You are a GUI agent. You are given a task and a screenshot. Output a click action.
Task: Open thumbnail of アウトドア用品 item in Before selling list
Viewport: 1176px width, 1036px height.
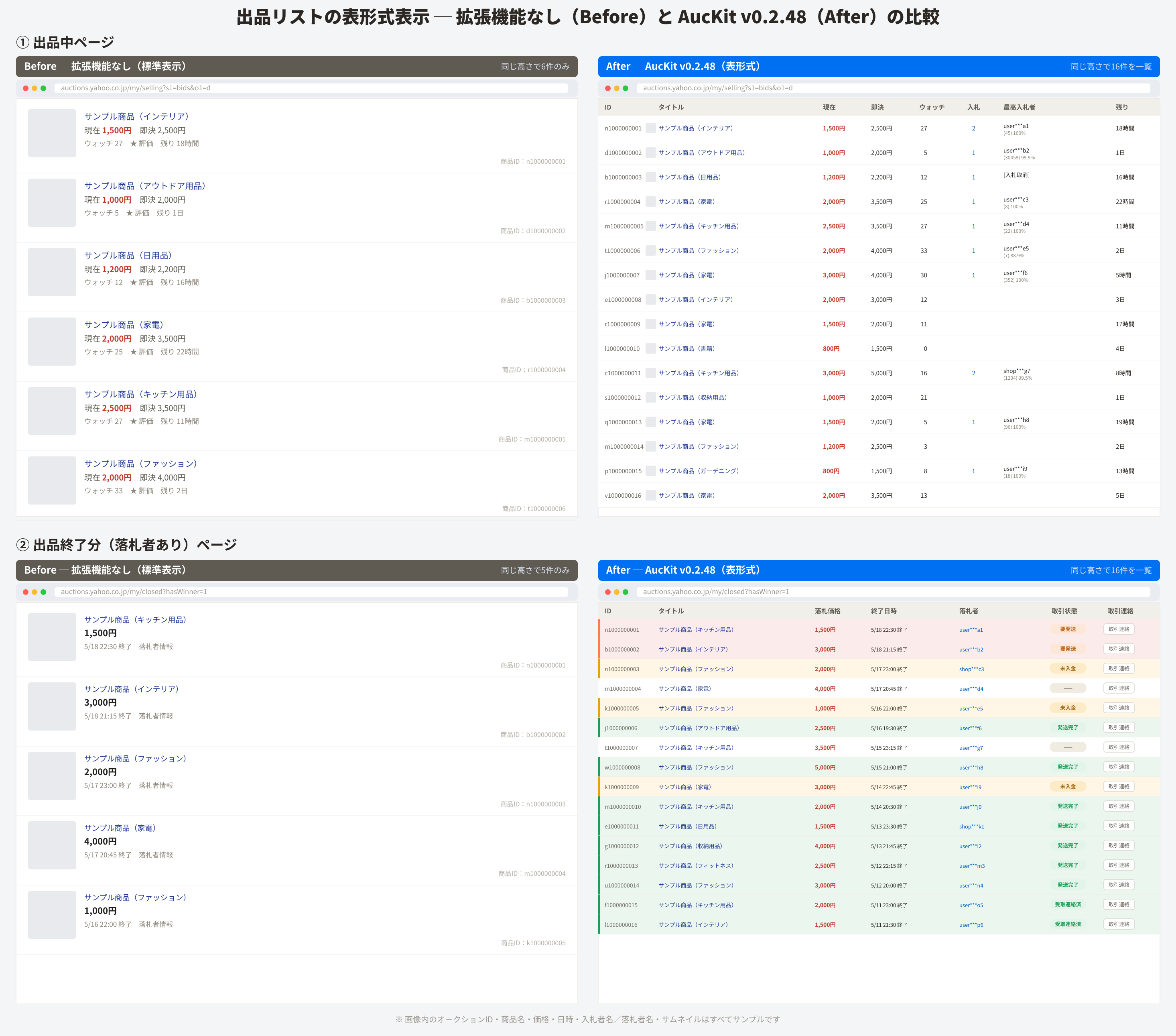pos(52,203)
